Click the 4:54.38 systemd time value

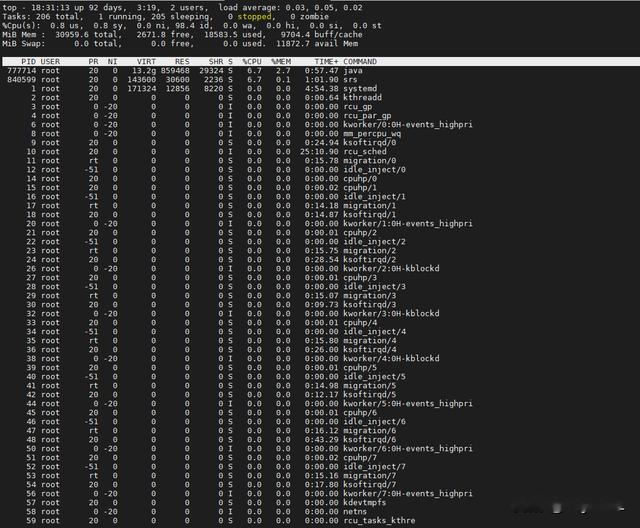tap(322, 89)
